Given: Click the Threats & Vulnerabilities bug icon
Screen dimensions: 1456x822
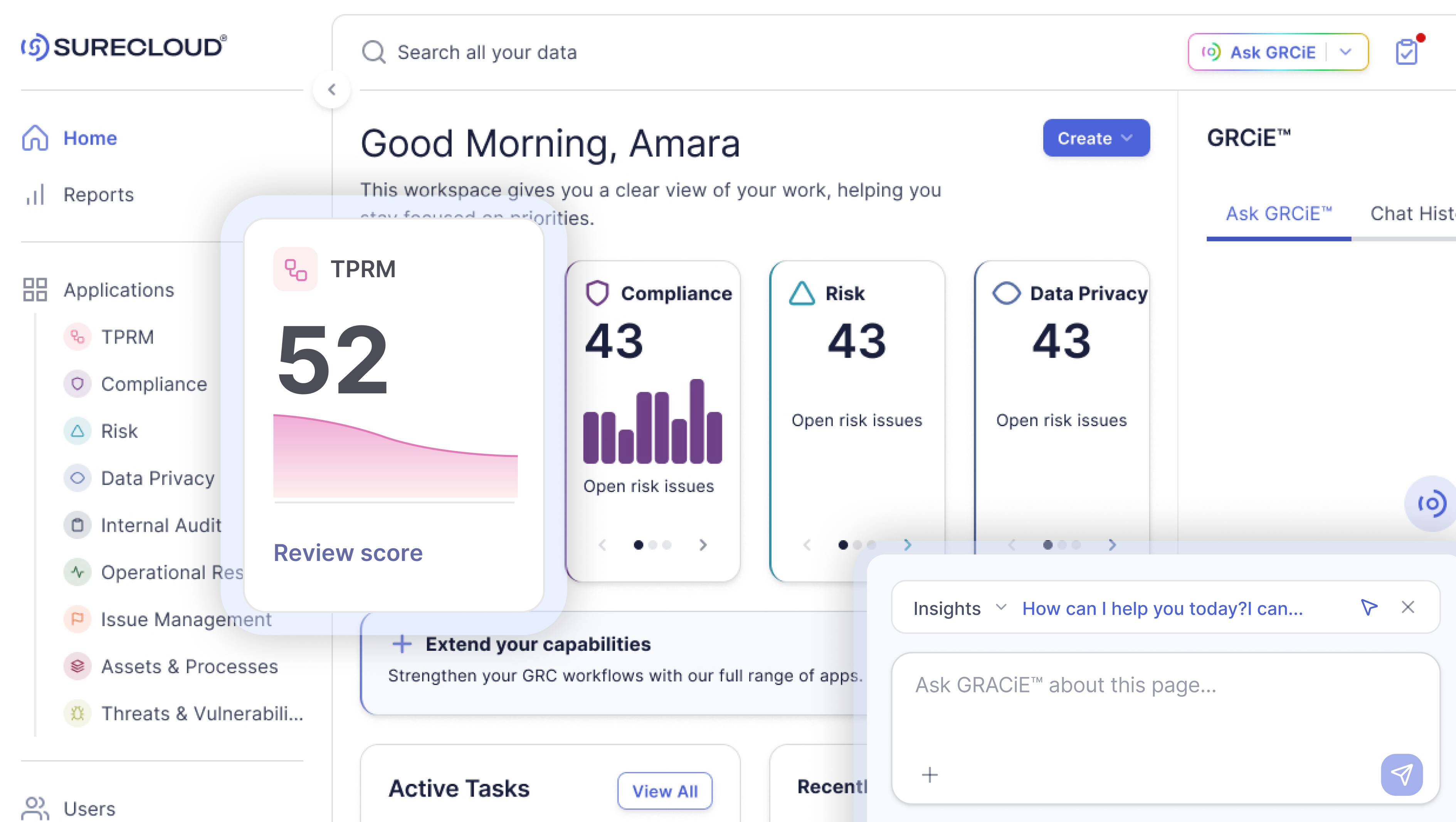Looking at the screenshot, I should (77, 713).
